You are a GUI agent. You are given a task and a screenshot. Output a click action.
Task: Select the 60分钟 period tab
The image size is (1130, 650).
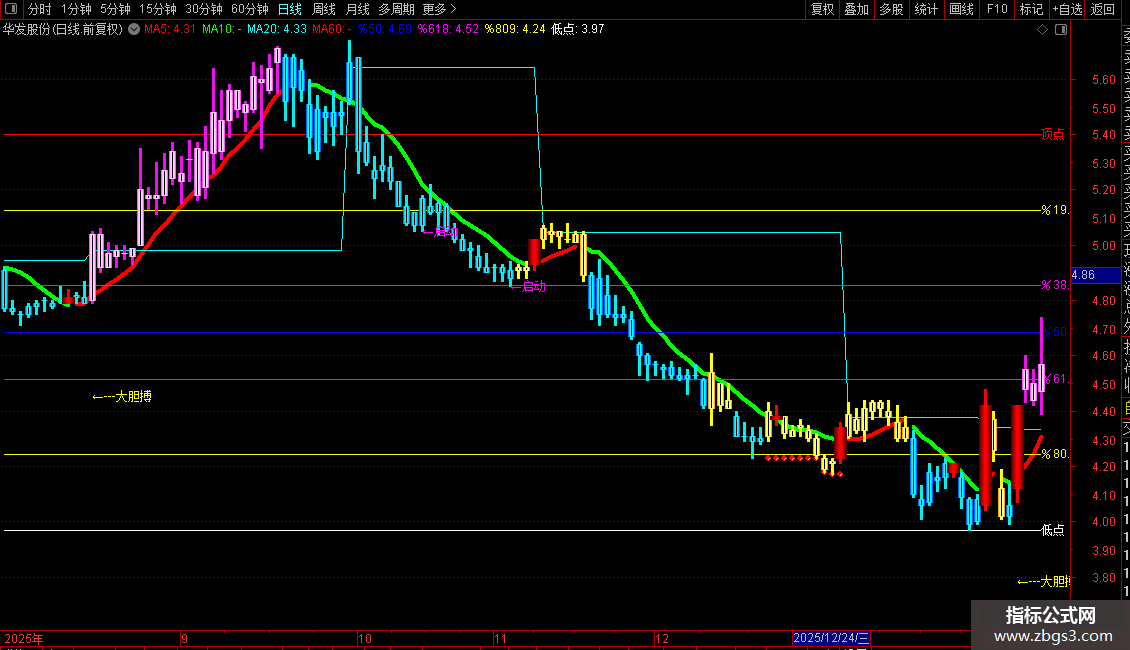pyautogui.click(x=250, y=9)
